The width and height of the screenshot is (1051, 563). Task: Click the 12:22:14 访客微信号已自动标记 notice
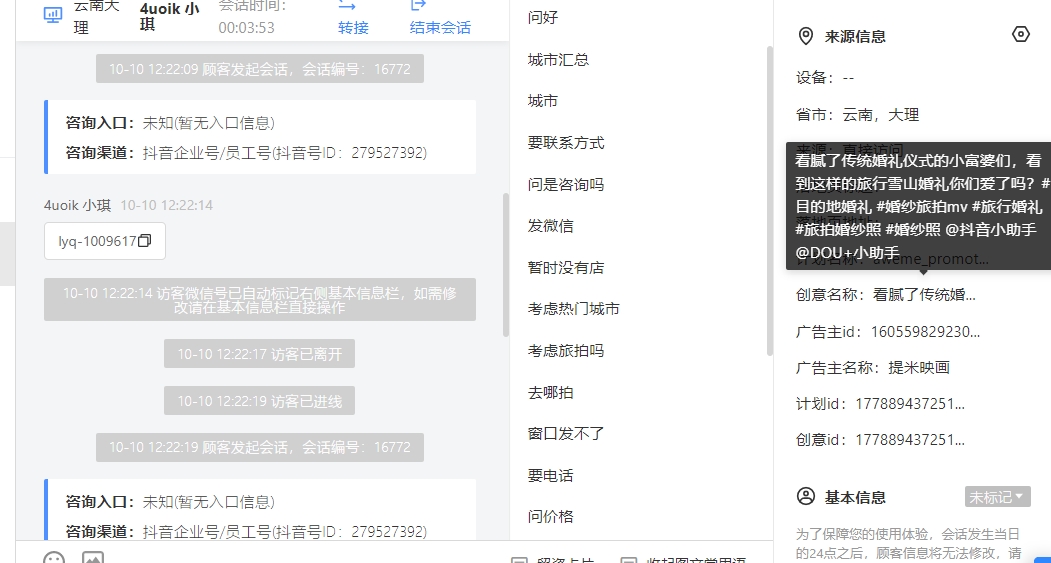(260, 300)
